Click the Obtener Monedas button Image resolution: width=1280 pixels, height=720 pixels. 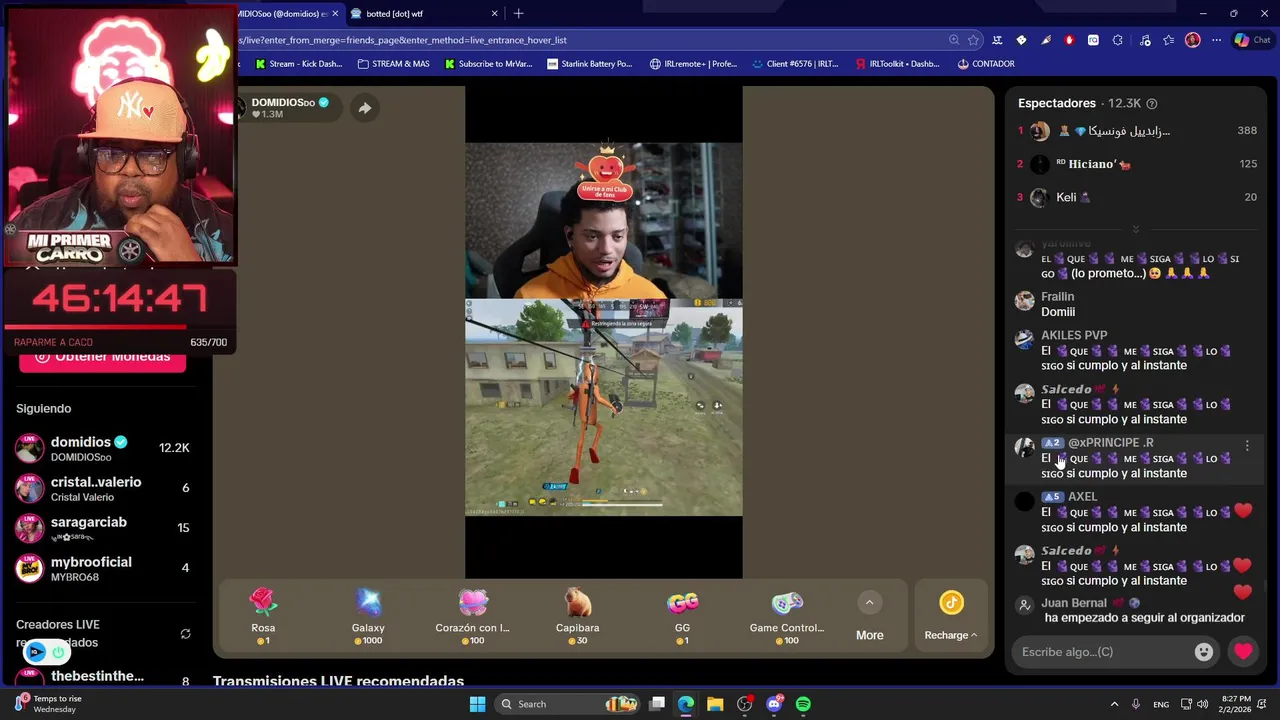tap(102, 358)
